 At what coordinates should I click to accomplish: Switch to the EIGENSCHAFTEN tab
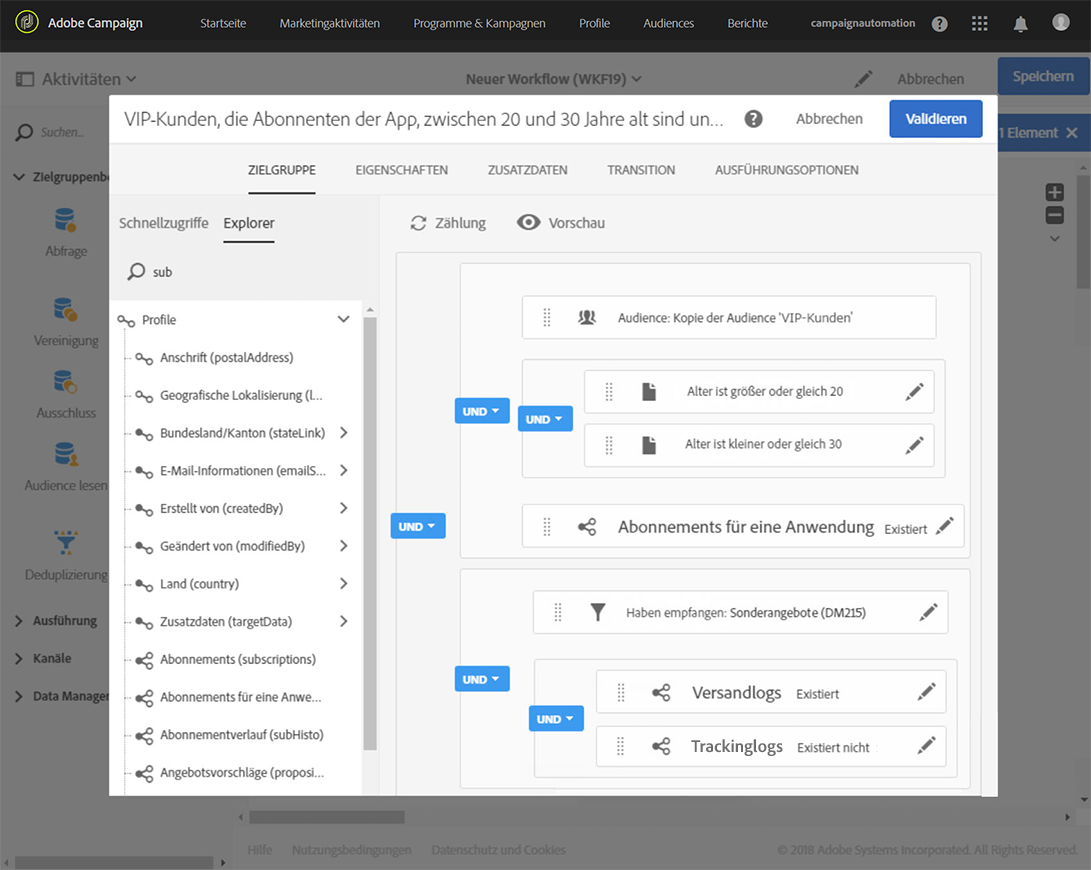401,170
